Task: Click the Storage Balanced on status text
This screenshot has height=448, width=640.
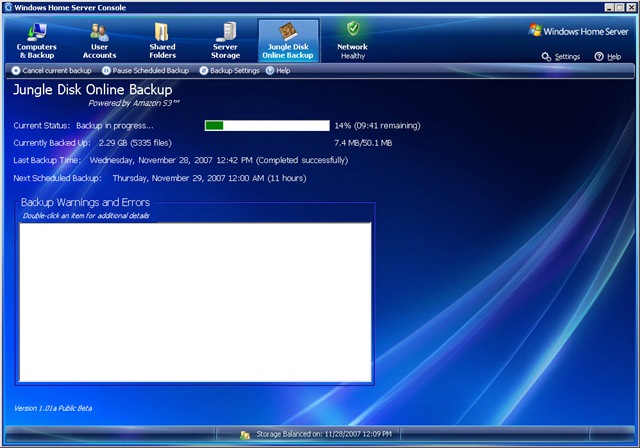Action: coord(324,434)
